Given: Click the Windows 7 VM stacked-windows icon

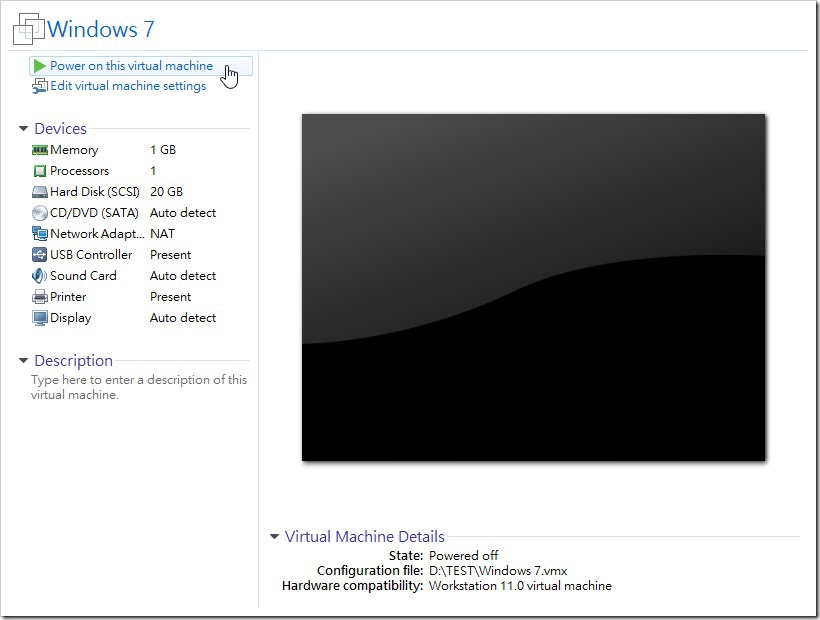Looking at the screenshot, I should pyautogui.click(x=29, y=29).
